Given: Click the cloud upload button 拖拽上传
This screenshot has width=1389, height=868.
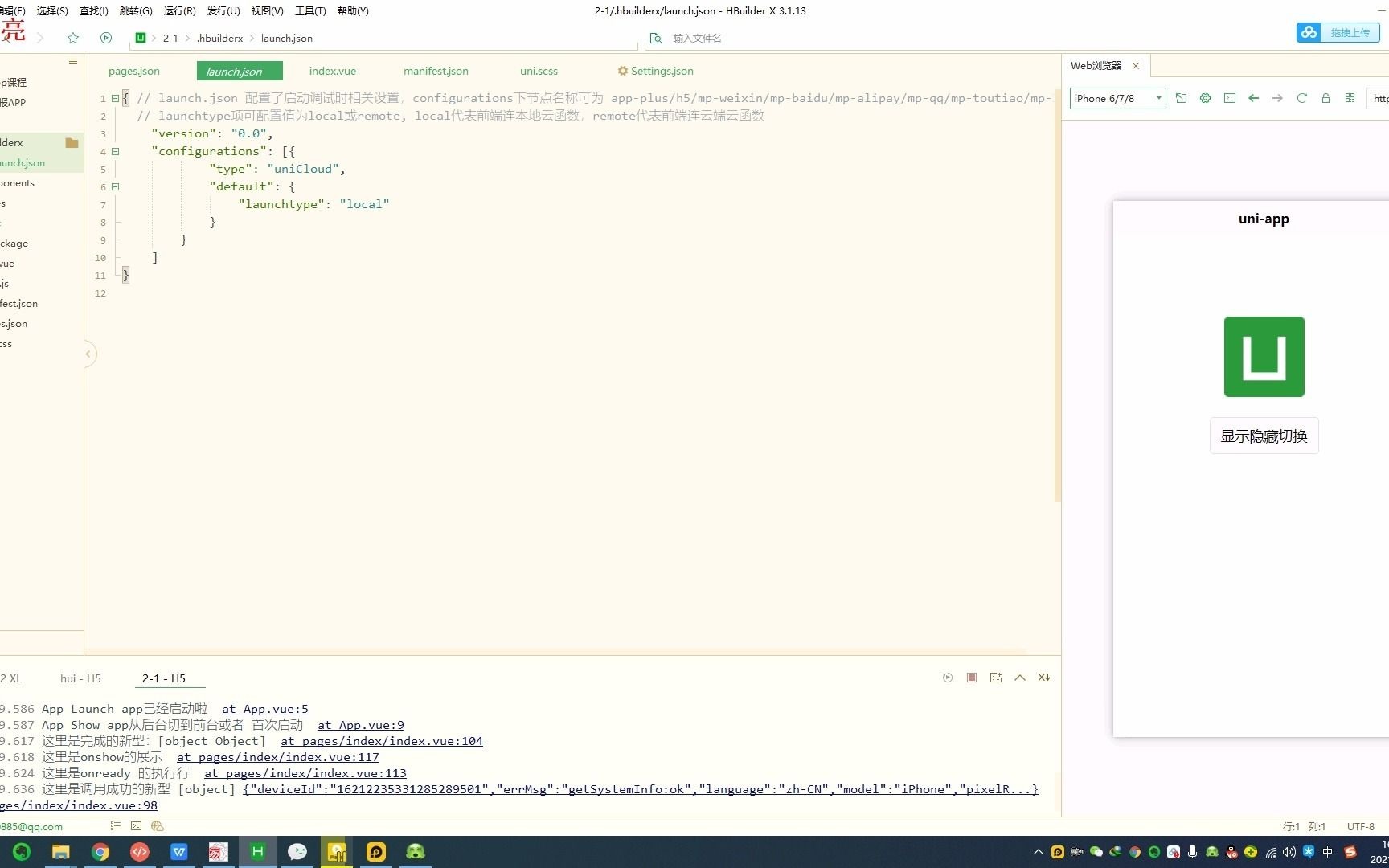Looking at the screenshot, I should coord(1338,32).
